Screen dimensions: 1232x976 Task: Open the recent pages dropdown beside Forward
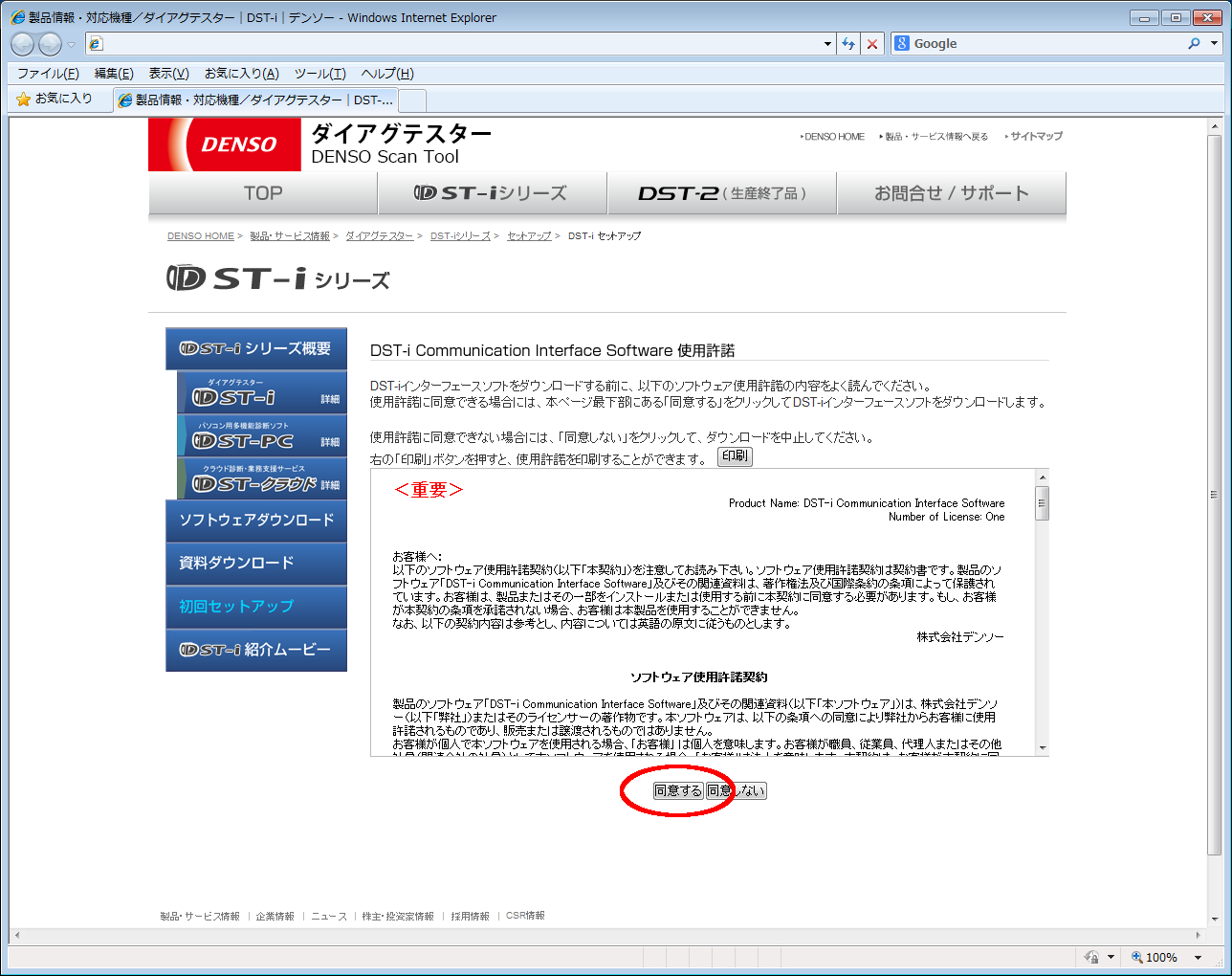tap(71, 44)
